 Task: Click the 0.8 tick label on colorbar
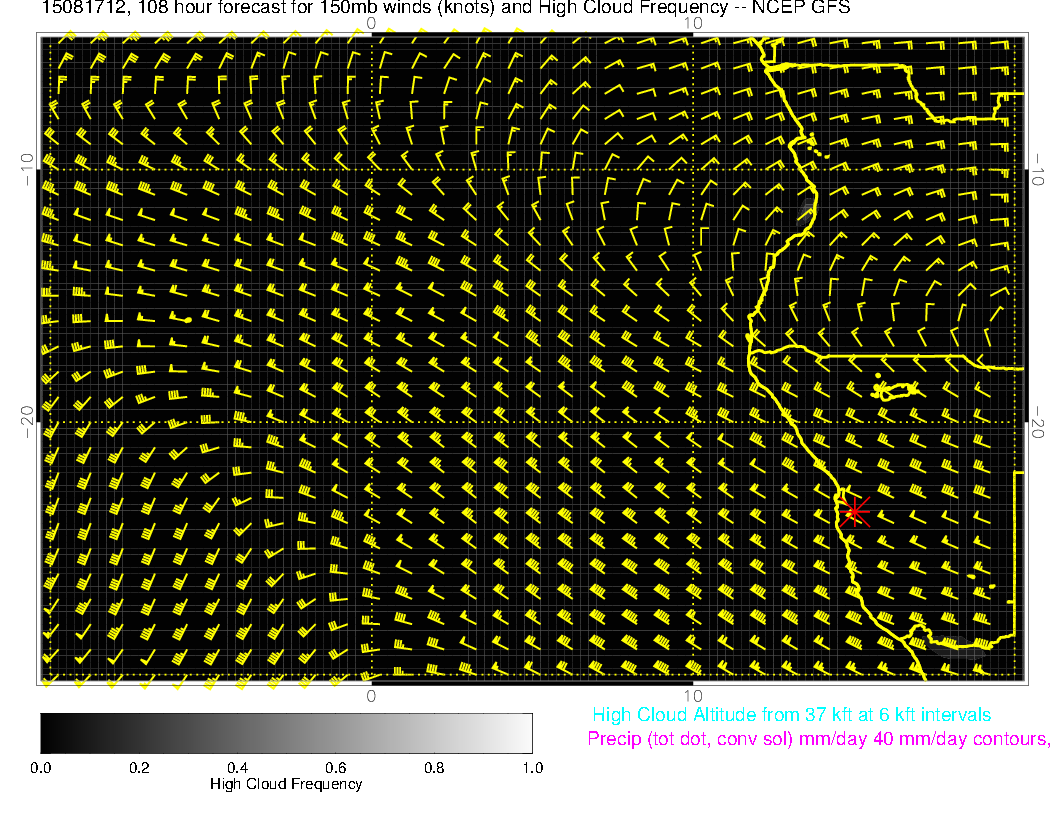[434, 768]
